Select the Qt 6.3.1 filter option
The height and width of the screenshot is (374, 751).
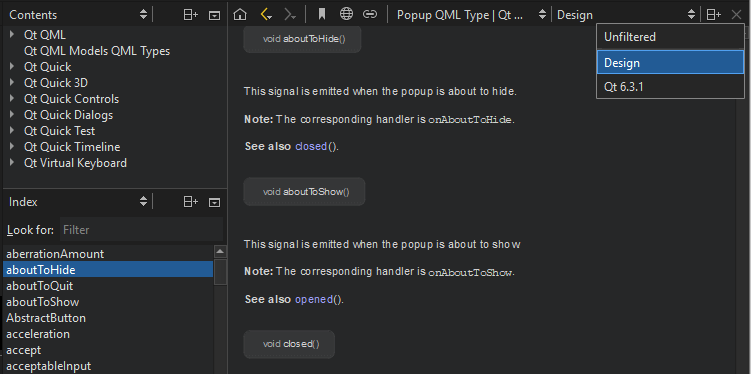click(670, 87)
